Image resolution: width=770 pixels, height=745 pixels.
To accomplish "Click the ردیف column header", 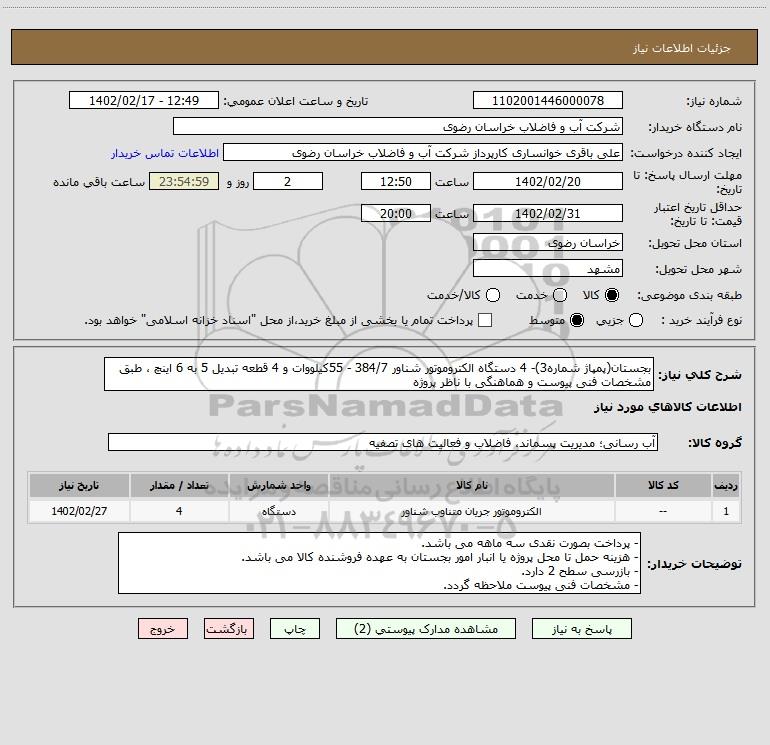I will [x=726, y=485].
